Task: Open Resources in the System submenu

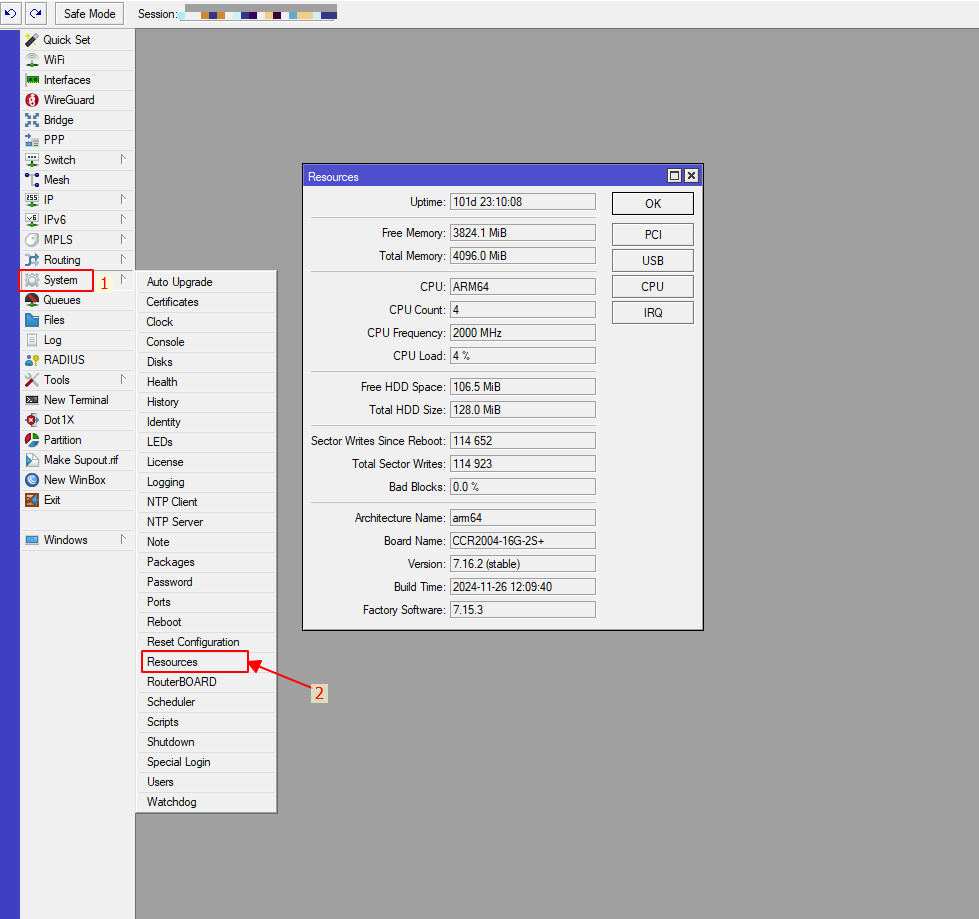Action: coord(172,662)
